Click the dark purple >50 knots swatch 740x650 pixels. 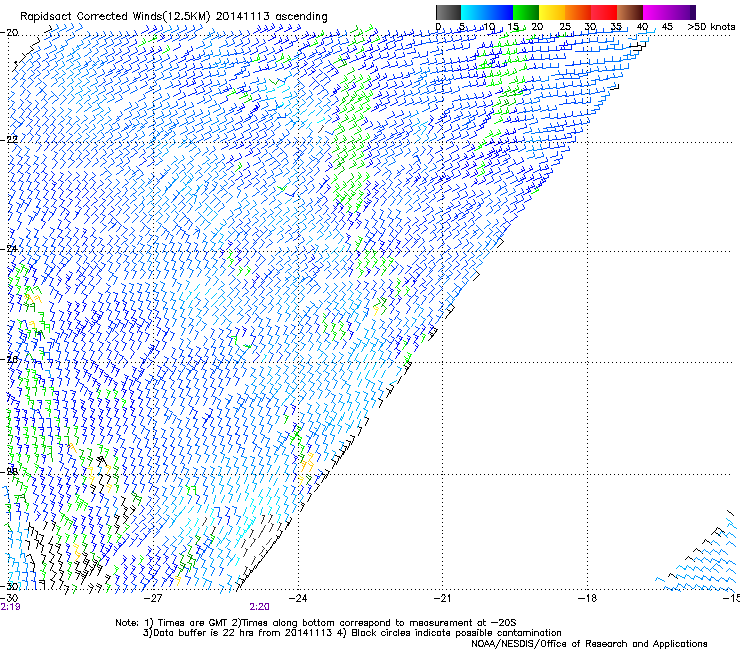coord(693,12)
